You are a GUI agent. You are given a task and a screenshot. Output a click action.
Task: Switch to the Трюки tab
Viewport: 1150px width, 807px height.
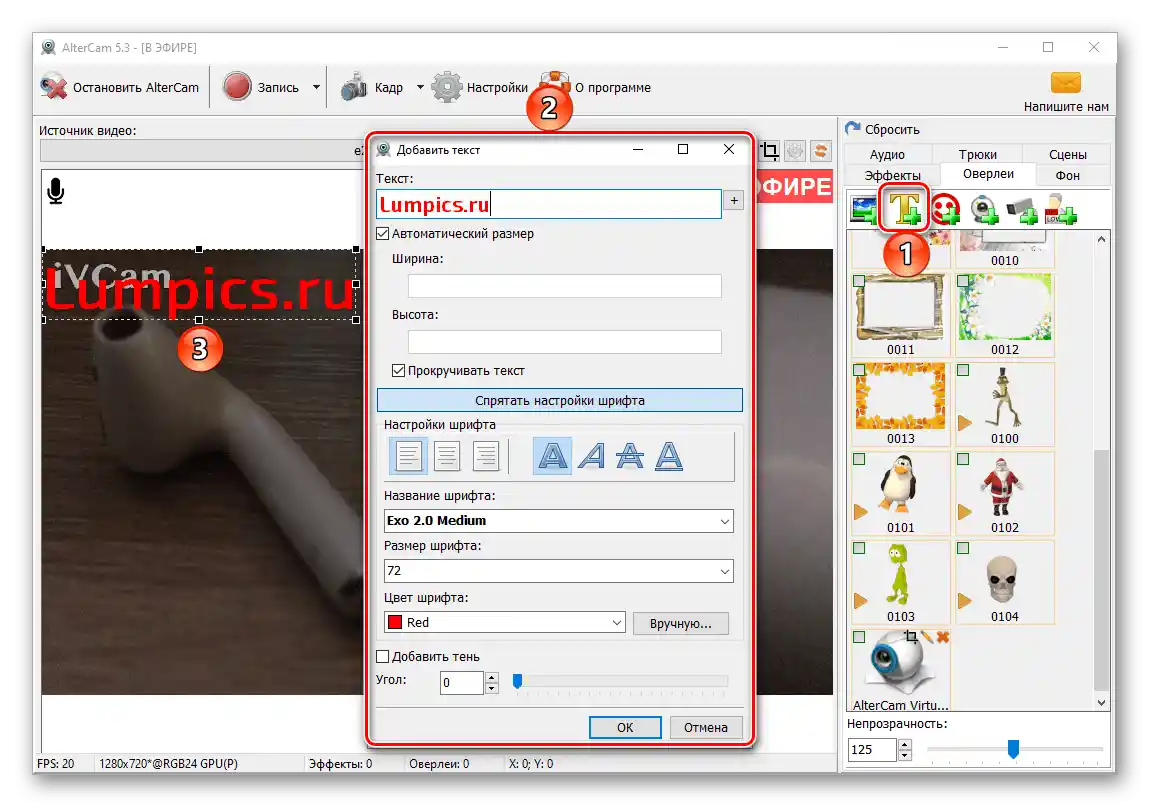(978, 155)
